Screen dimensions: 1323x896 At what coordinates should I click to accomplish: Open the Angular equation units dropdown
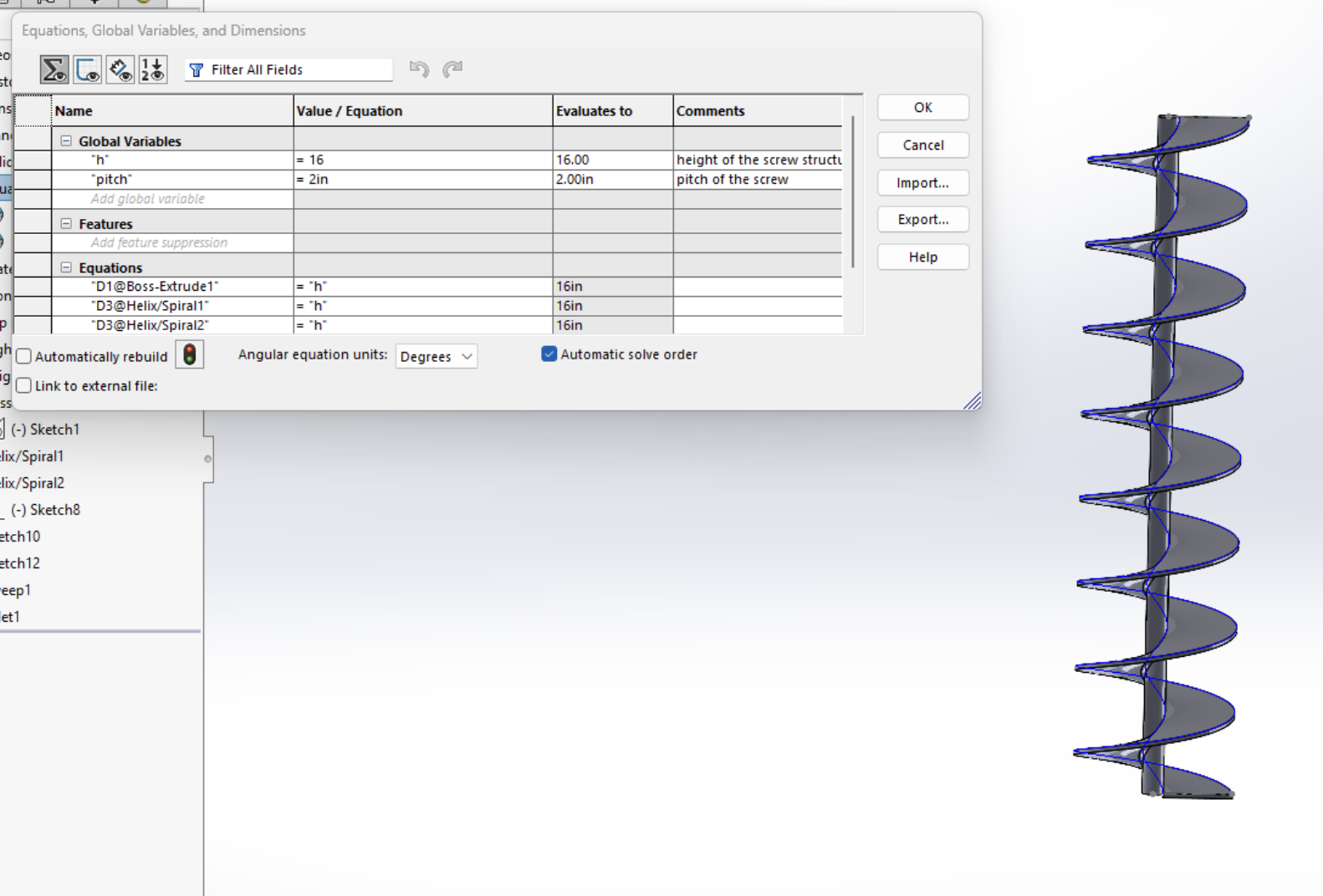(x=436, y=357)
